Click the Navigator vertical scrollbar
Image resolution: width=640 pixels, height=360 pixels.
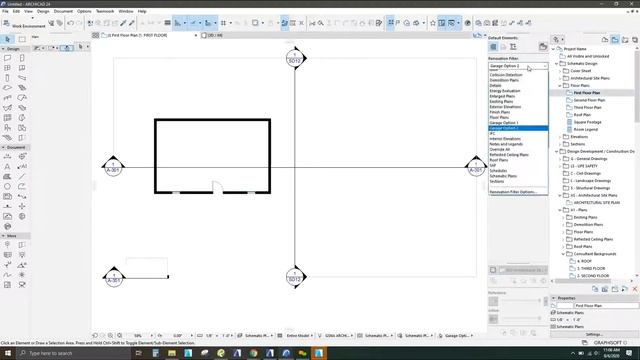[x=637, y=86]
